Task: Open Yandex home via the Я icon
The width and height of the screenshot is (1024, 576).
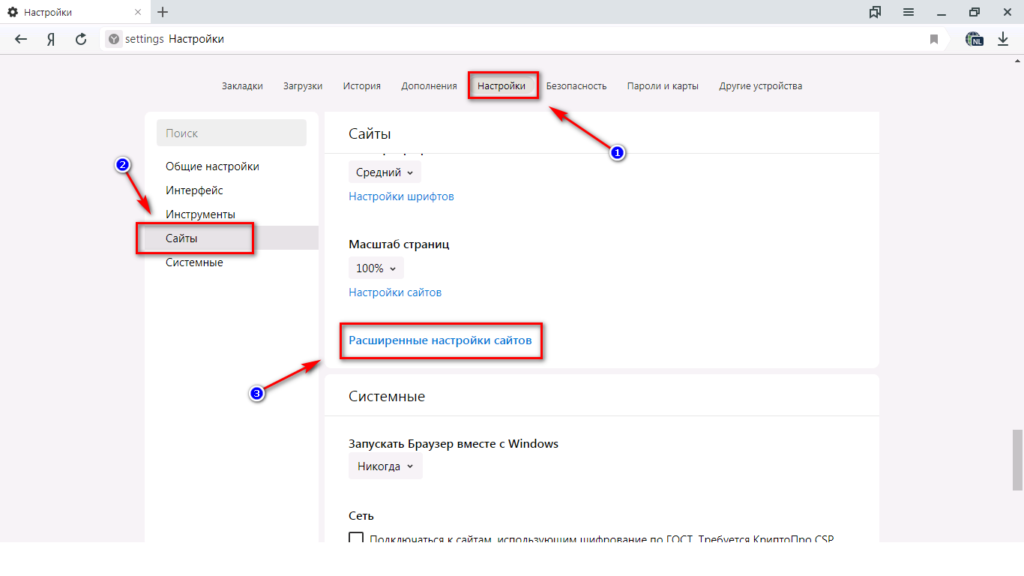Action: [50, 39]
